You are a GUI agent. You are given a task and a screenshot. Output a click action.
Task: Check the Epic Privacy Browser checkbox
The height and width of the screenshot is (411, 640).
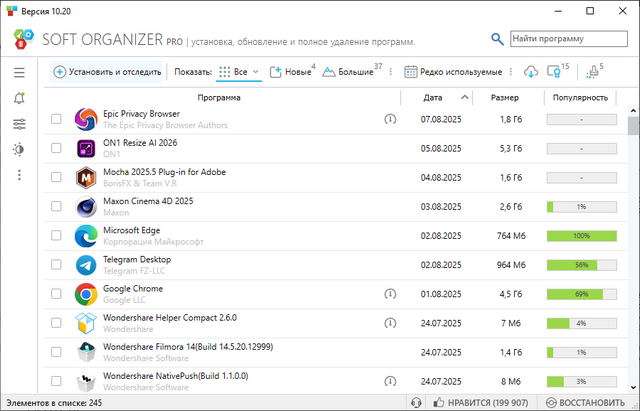[56, 119]
